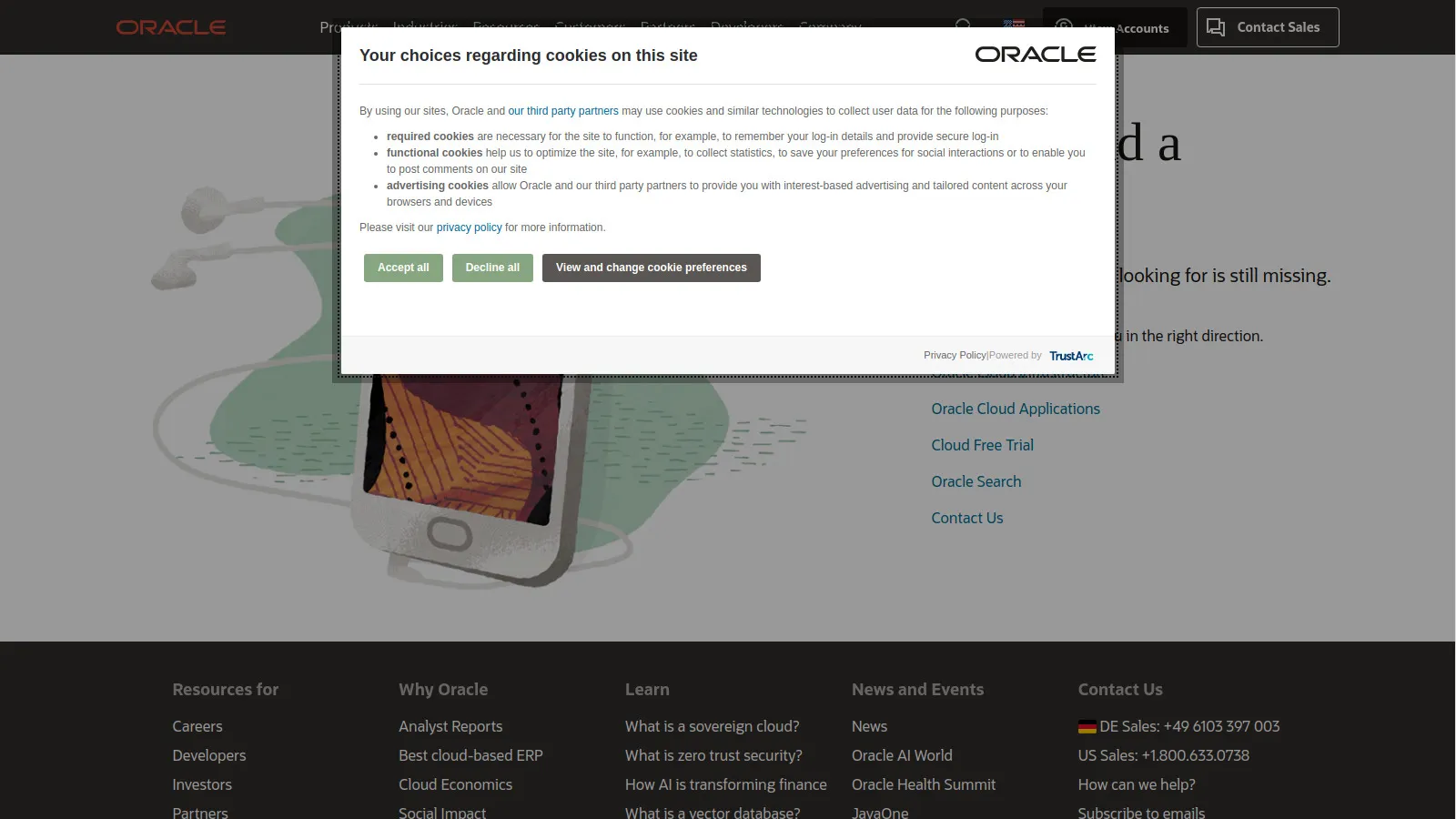Open the privacy policy link
The width and height of the screenshot is (1456, 819).
point(469,227)
